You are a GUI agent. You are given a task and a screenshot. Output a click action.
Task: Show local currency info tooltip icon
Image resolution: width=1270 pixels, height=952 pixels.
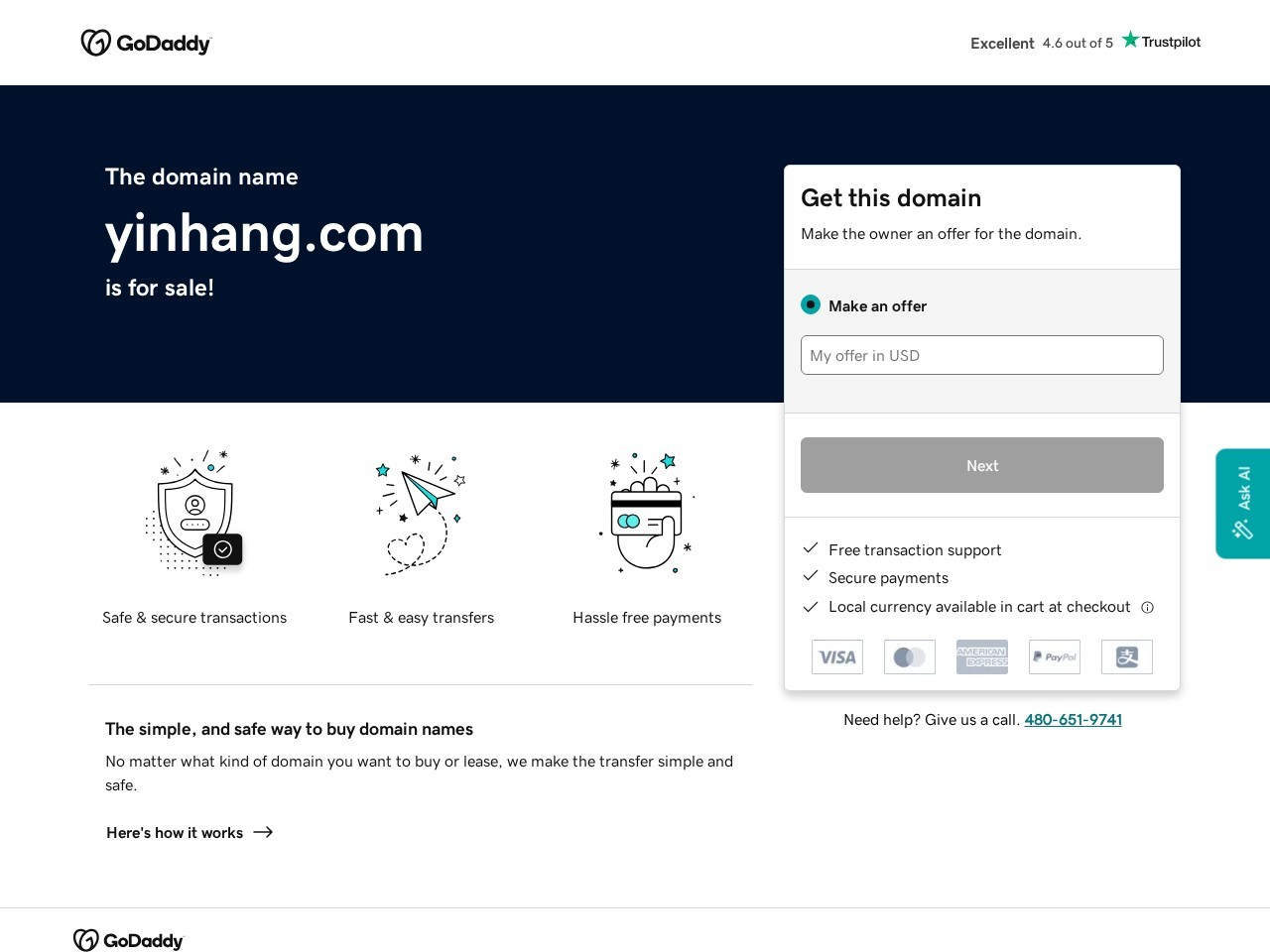click(1147, 607)
